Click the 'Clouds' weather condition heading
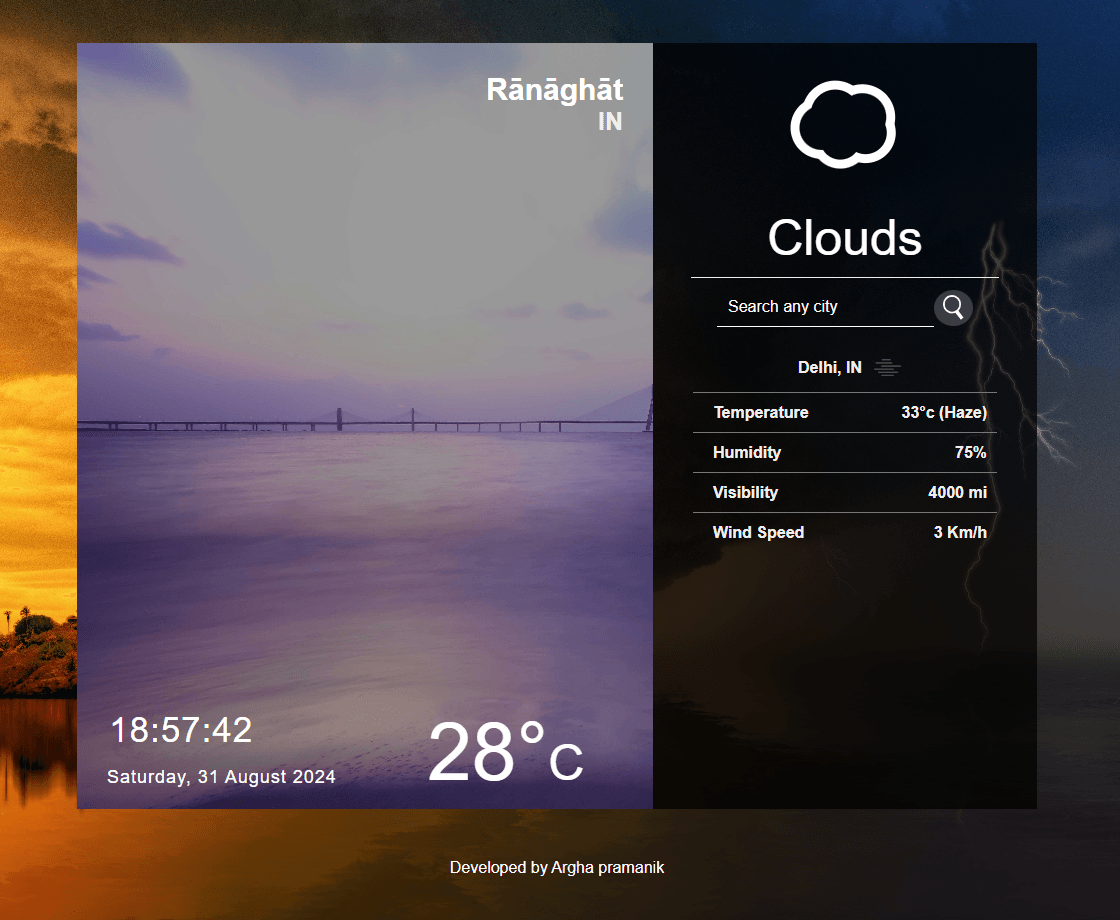 click(844, 238)
